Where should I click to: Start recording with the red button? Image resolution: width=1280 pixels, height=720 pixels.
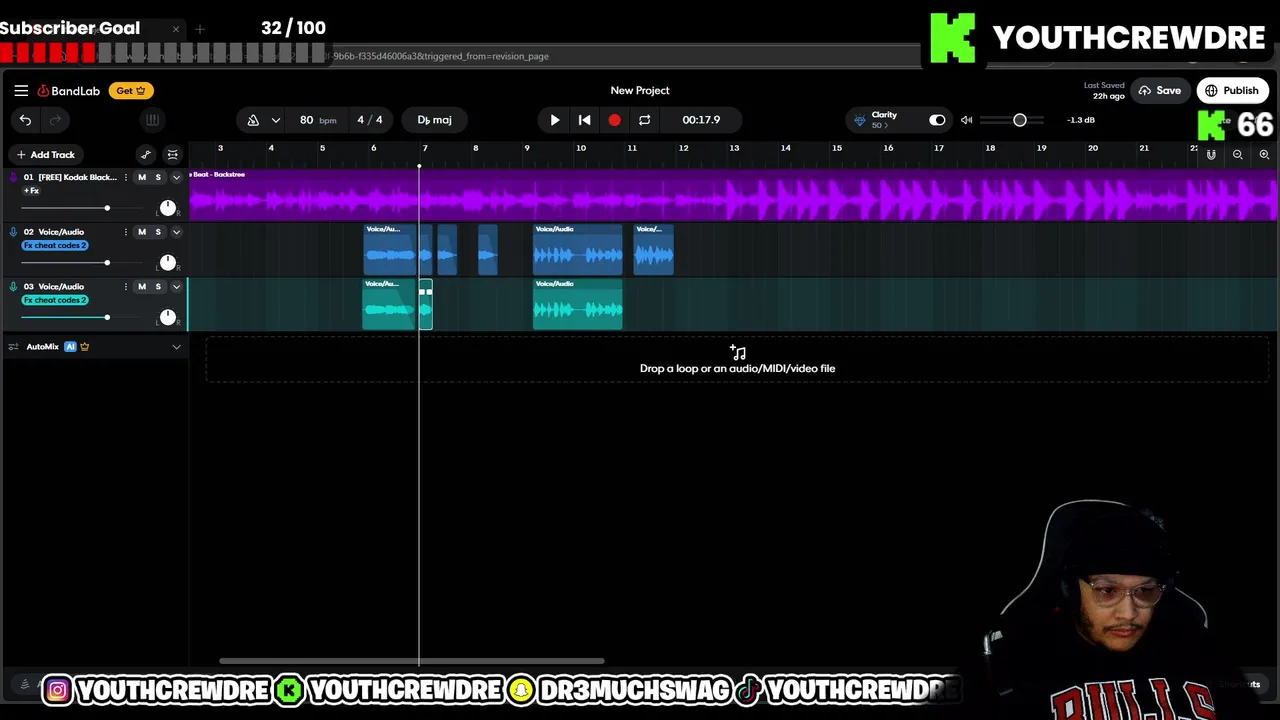pyautogui.click(x=614, y=120)
